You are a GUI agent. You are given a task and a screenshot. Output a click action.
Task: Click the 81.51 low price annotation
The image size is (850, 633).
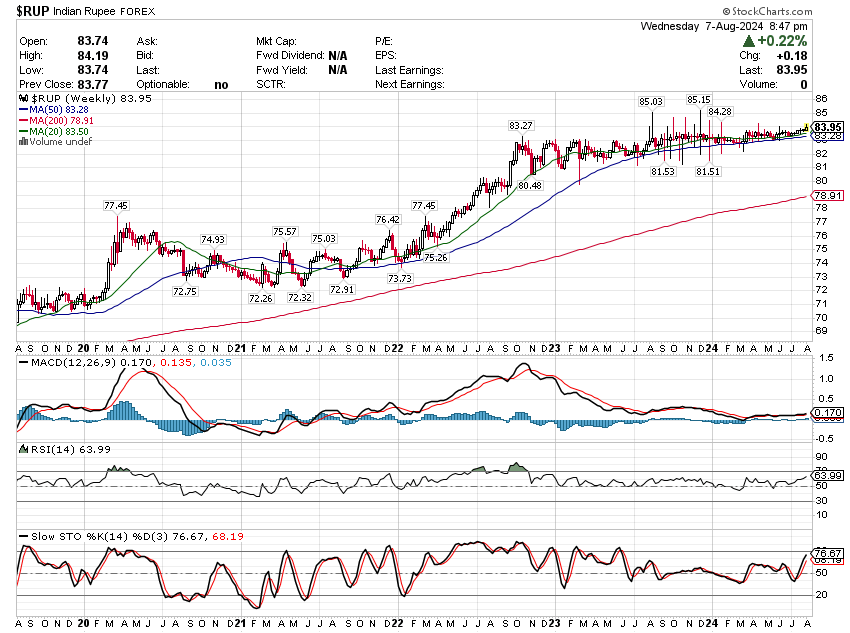[710, 172]
